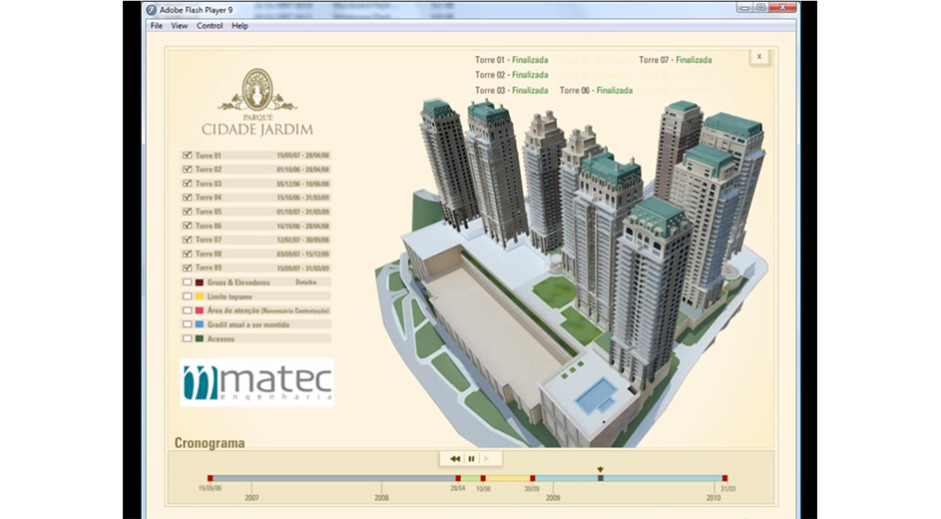Click the current position marker on the timeline
The height and width of the screenshot is (519, 941).
point(600,477)
